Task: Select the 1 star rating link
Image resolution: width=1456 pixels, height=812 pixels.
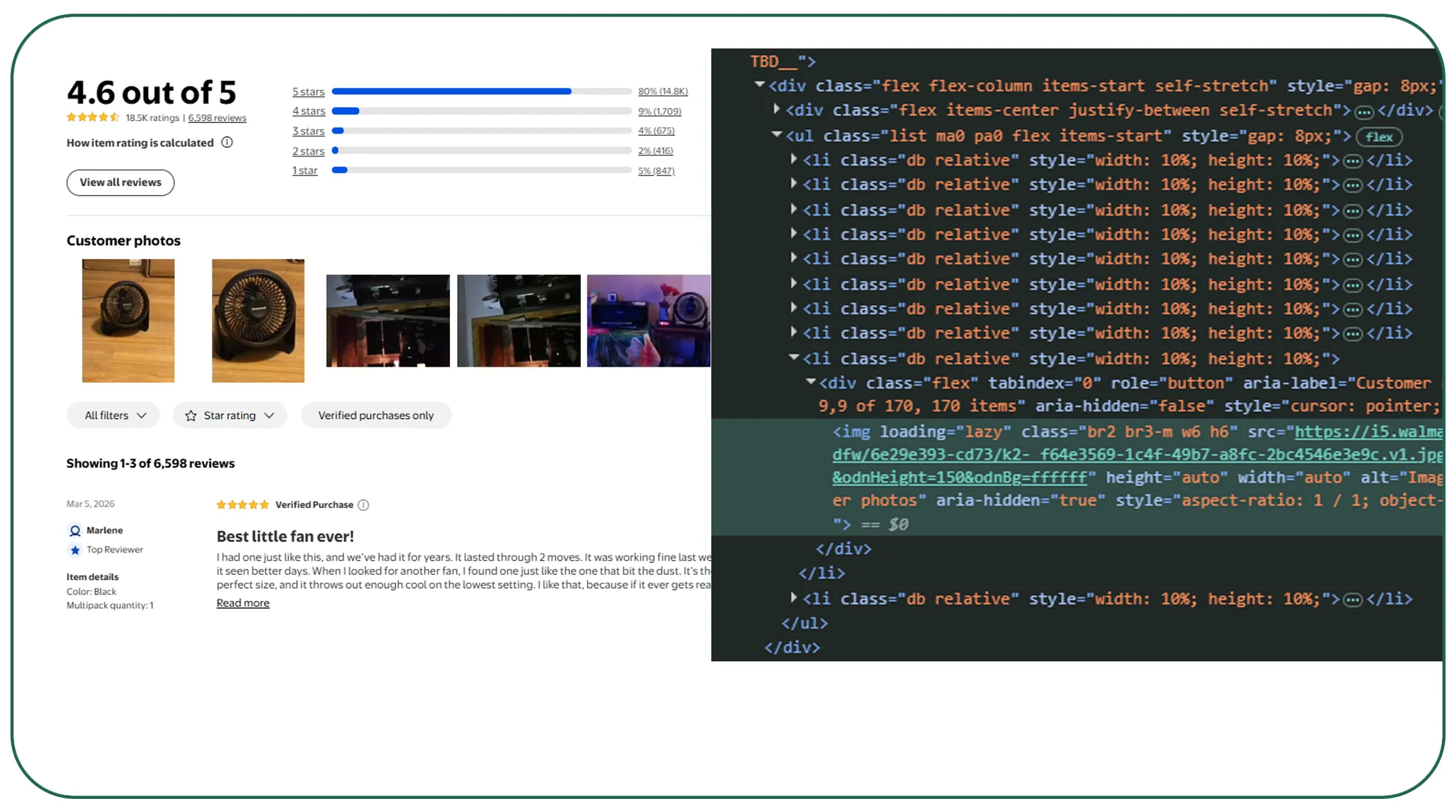Action: tap(305, 170)
